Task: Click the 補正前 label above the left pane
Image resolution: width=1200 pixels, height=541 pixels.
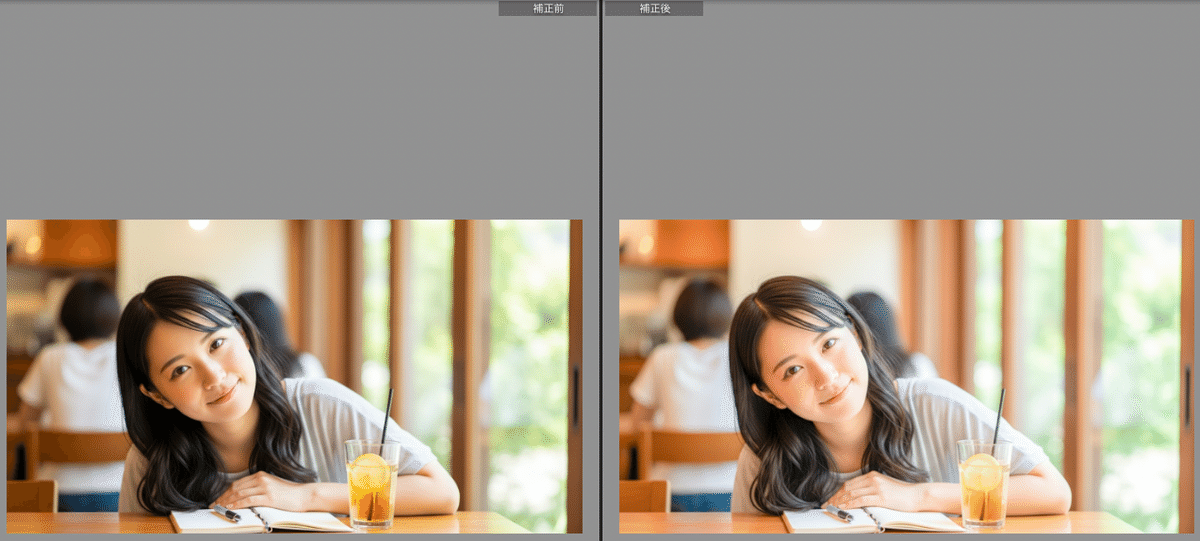Action: [x=547, y=8]
